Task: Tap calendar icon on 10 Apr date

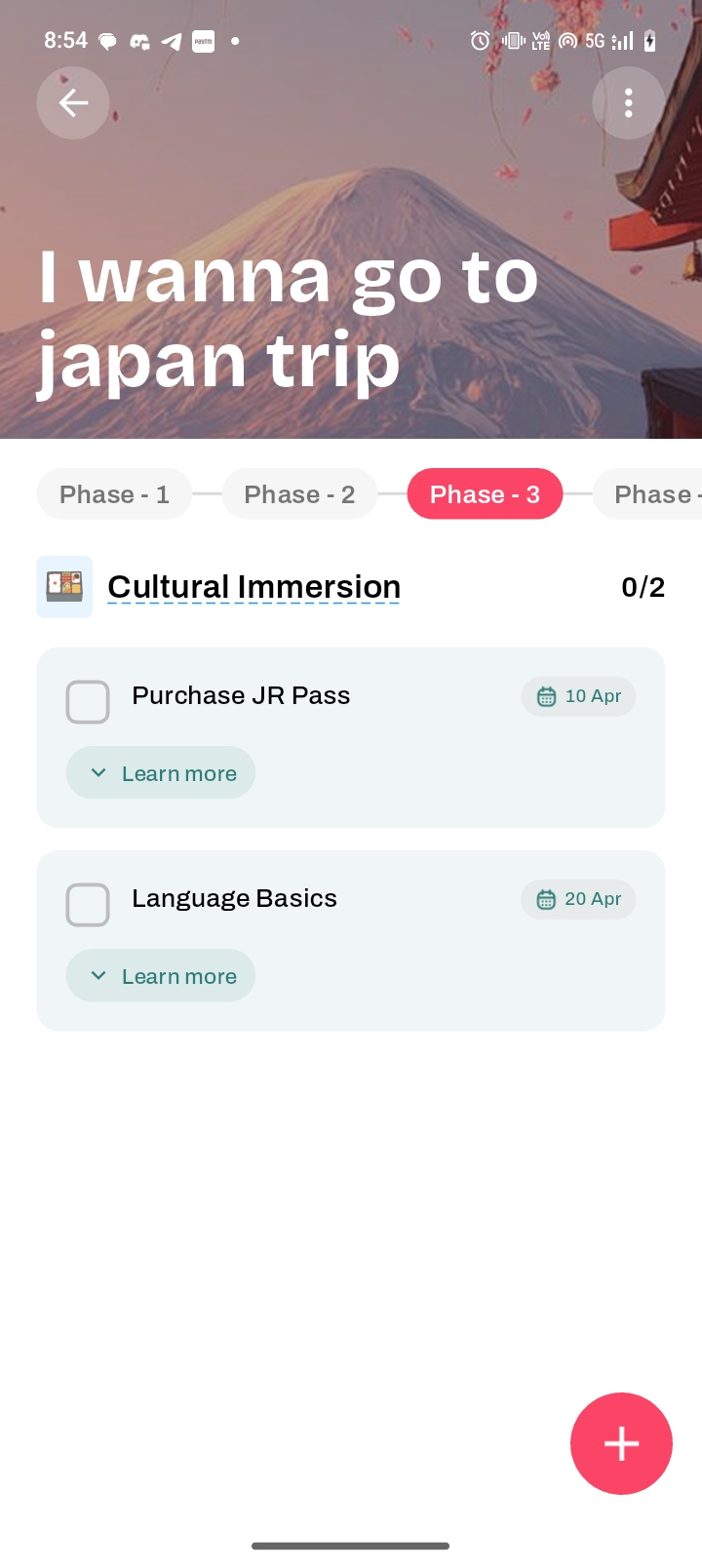Action: pos(547,696)
